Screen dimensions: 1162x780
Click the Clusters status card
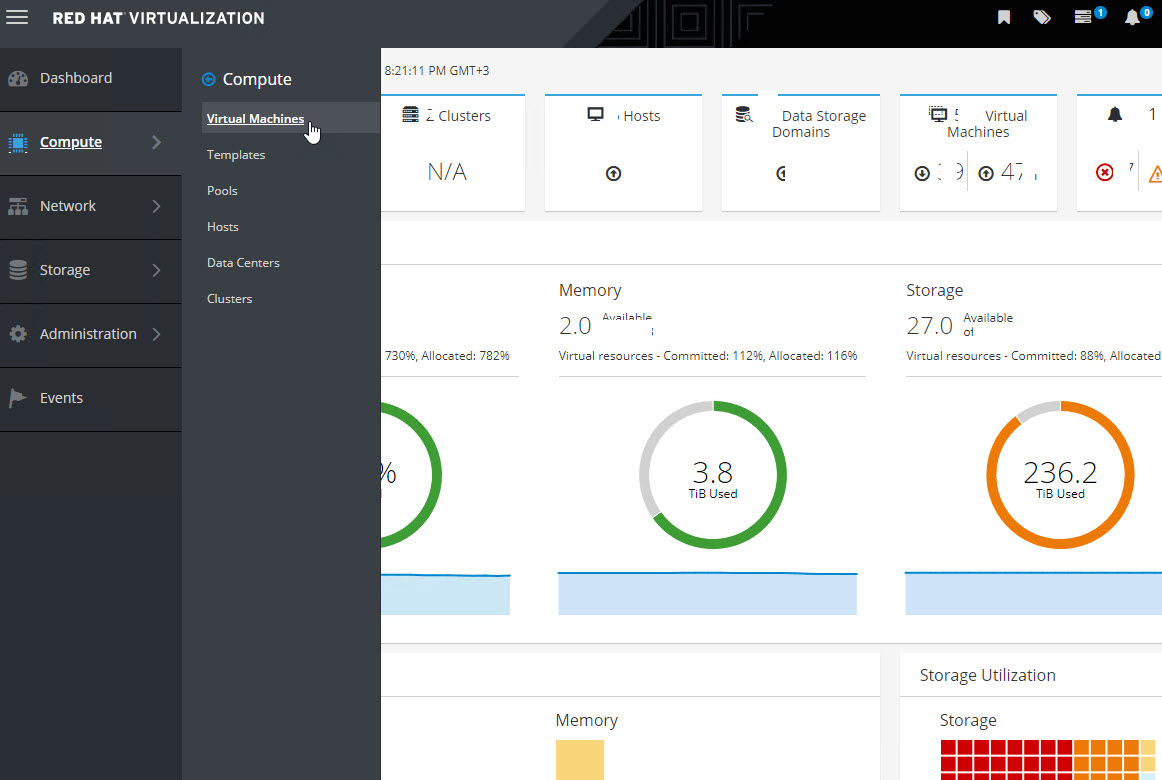tap(453, 153)
